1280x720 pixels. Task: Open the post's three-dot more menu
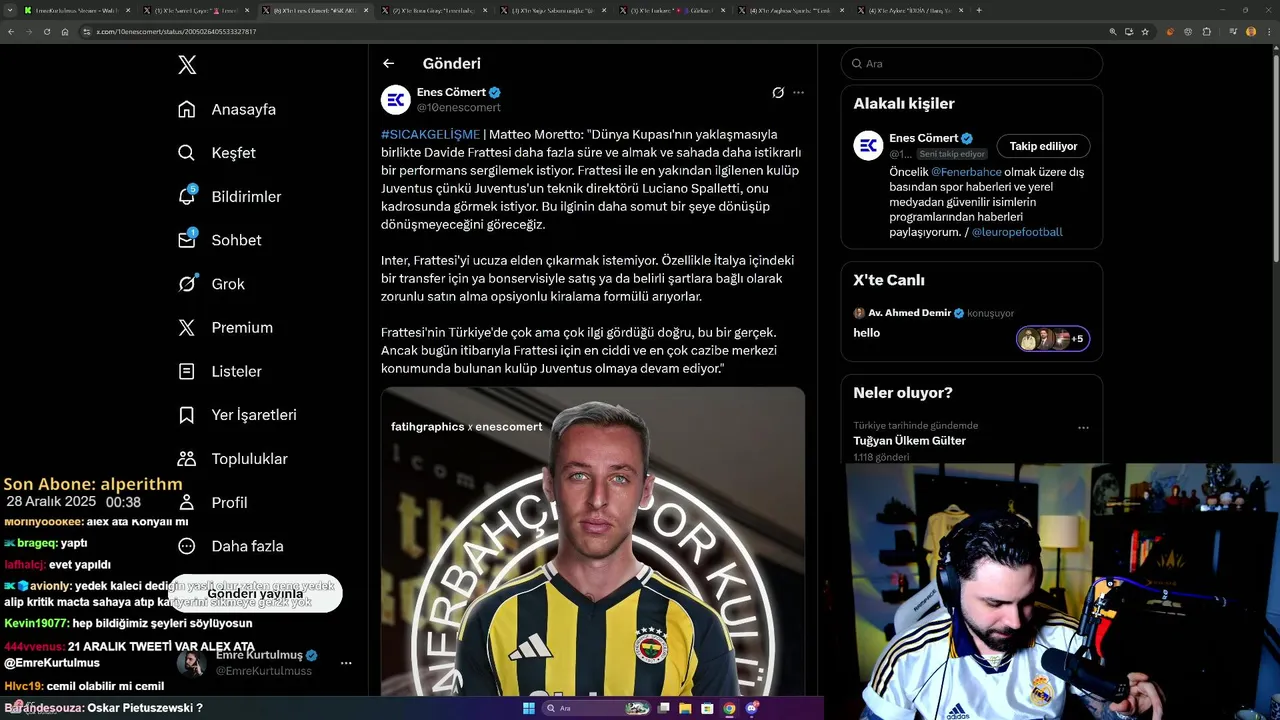798,93
